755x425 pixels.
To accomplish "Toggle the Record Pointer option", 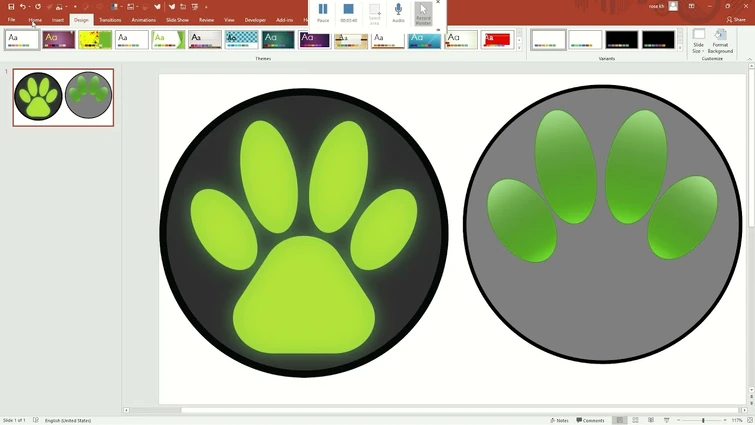I will tap(423, 13).
